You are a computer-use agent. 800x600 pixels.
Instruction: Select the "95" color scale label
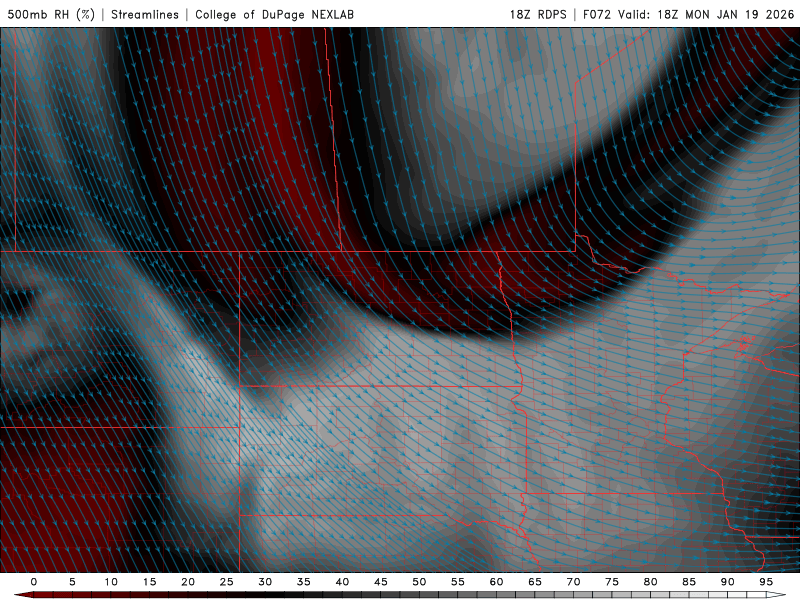click(x=766, y=582)
